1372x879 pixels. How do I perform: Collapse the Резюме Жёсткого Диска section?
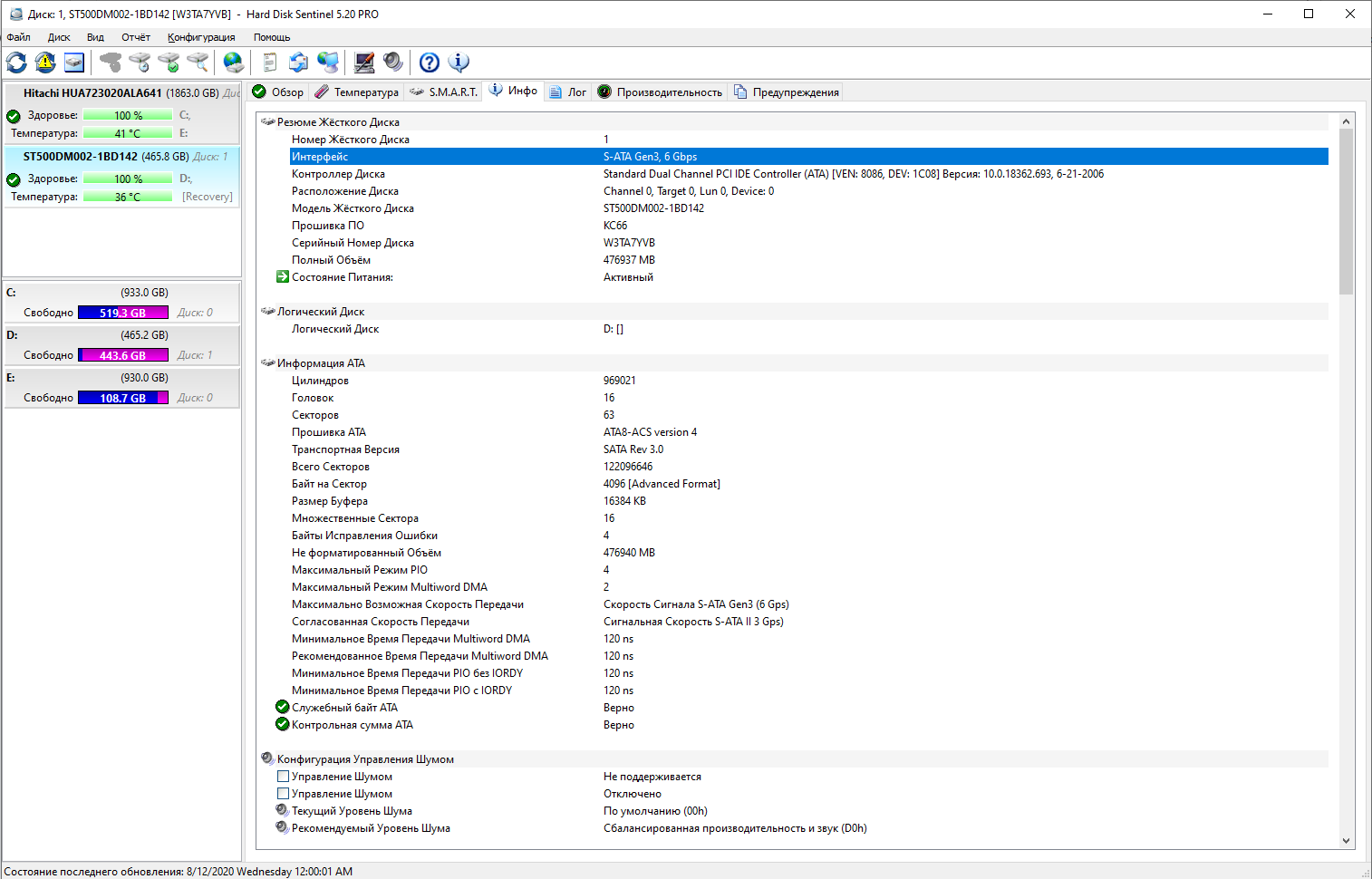(268, 122)
